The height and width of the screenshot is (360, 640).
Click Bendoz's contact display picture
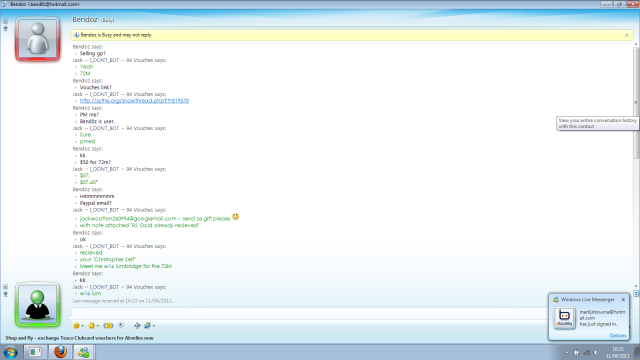tap(38, 39)
